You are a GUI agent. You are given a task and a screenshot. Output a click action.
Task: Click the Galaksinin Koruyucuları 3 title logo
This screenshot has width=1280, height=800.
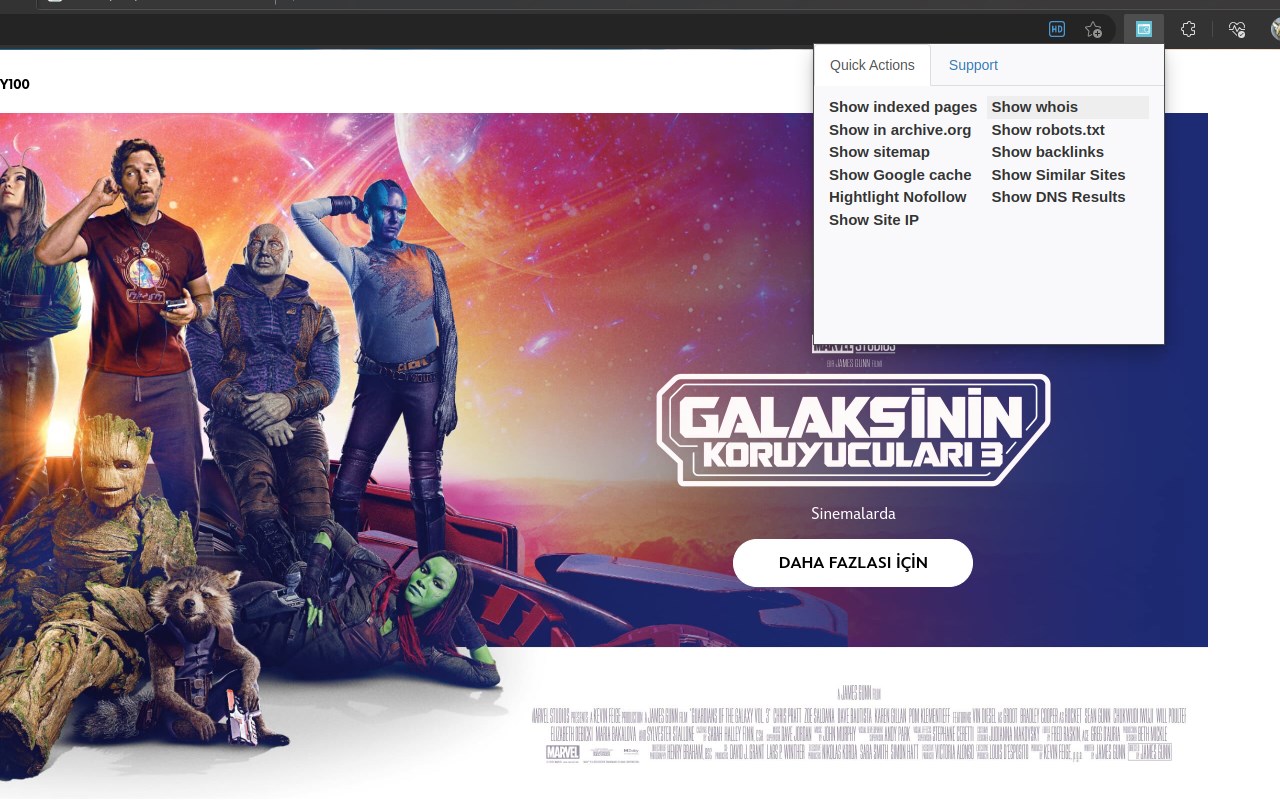coord(853,430)
